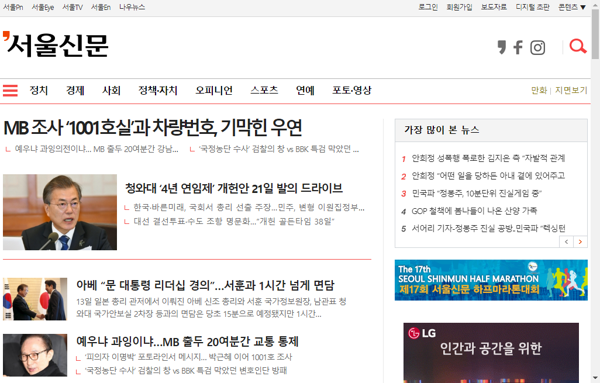
Task: Open ranked news 3 민국파 "정봉주
Action: [477, 193]
